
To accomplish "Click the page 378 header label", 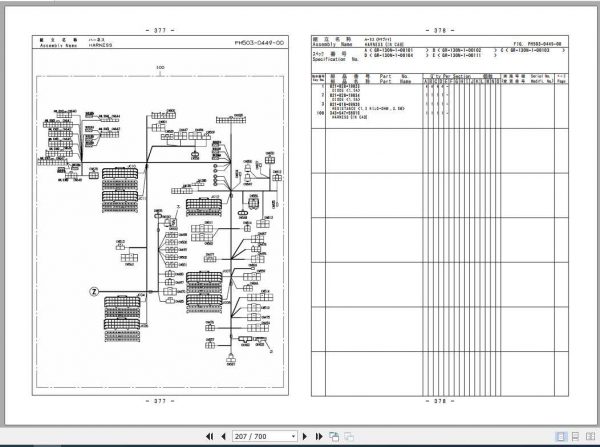I will pyautogui.click(x=440, y=30).
